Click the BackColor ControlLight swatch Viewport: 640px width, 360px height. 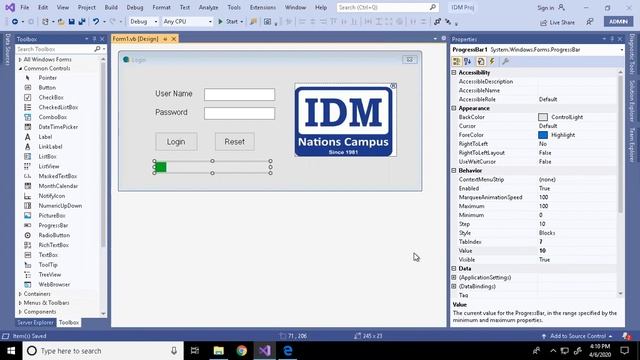pyautogui.click(x=542, y=117)
